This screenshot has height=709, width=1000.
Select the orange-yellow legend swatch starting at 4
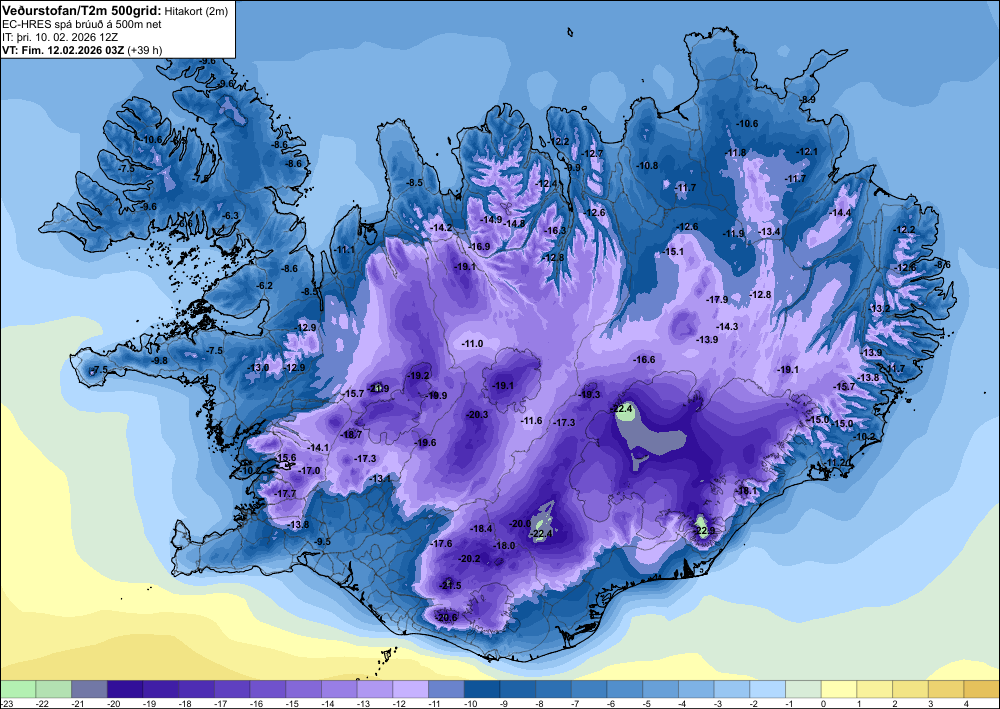tap(982, 689)
